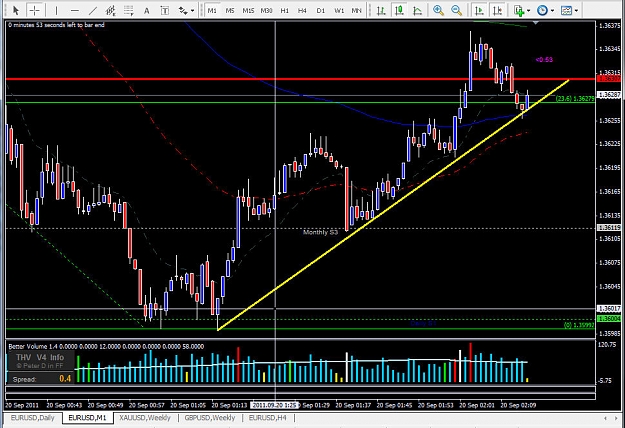Zoom in on the chart
This screenshot has height=428, width=625.
coord(438,10)
